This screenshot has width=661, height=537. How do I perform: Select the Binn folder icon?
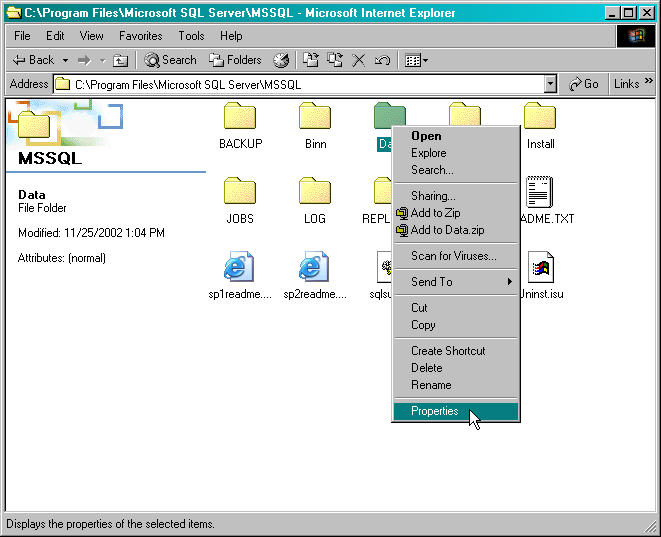pos(315,115)
